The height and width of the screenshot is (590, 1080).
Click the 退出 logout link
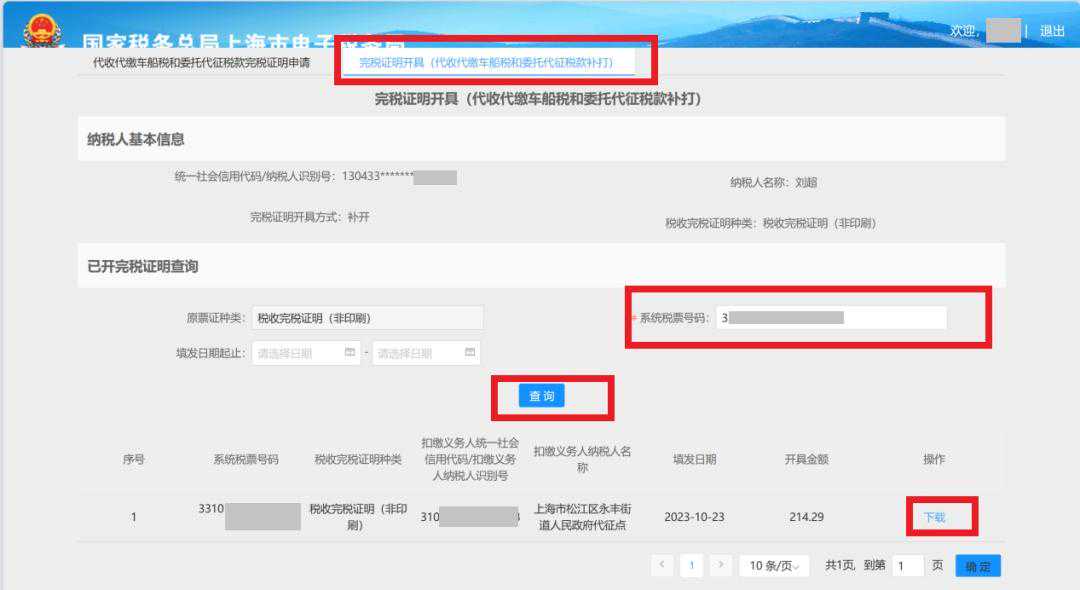point(1052,31)
